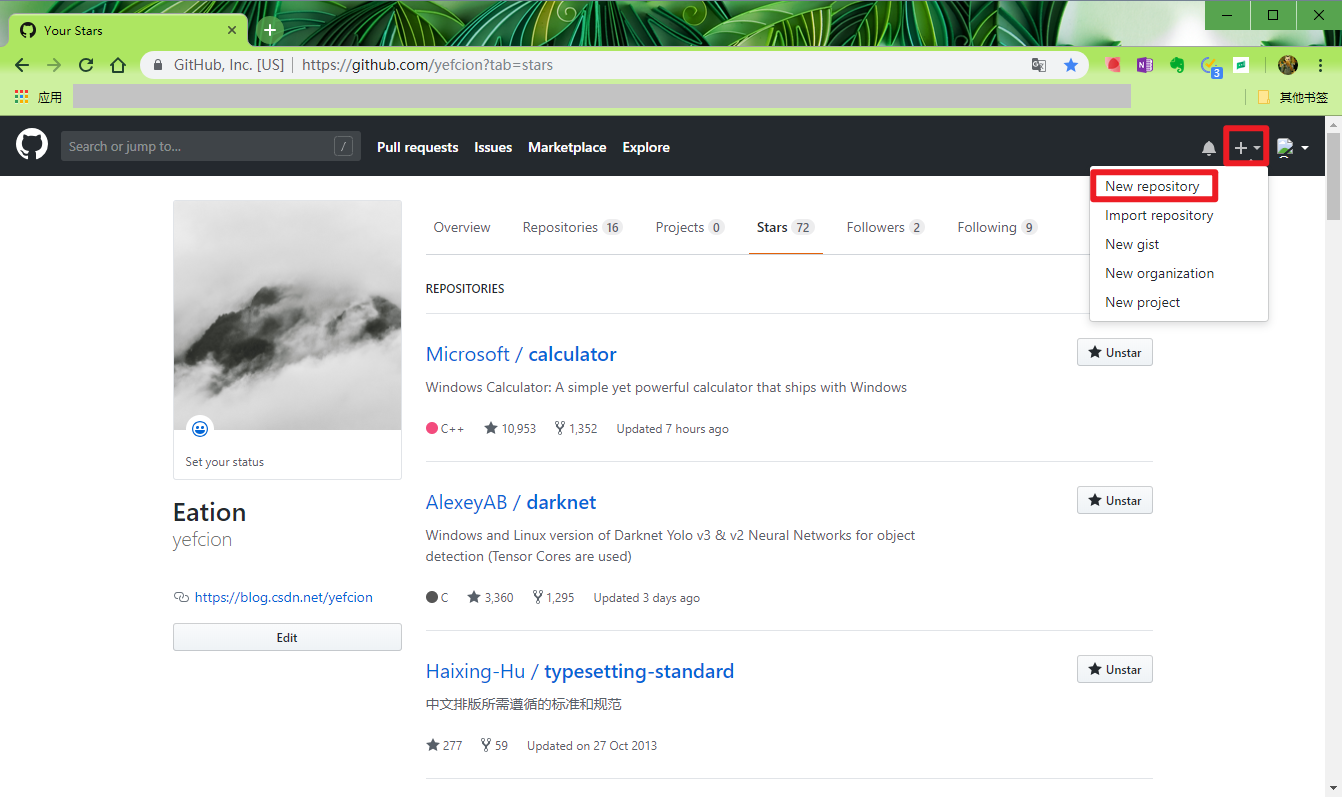Click the translate page icon

1039,65
